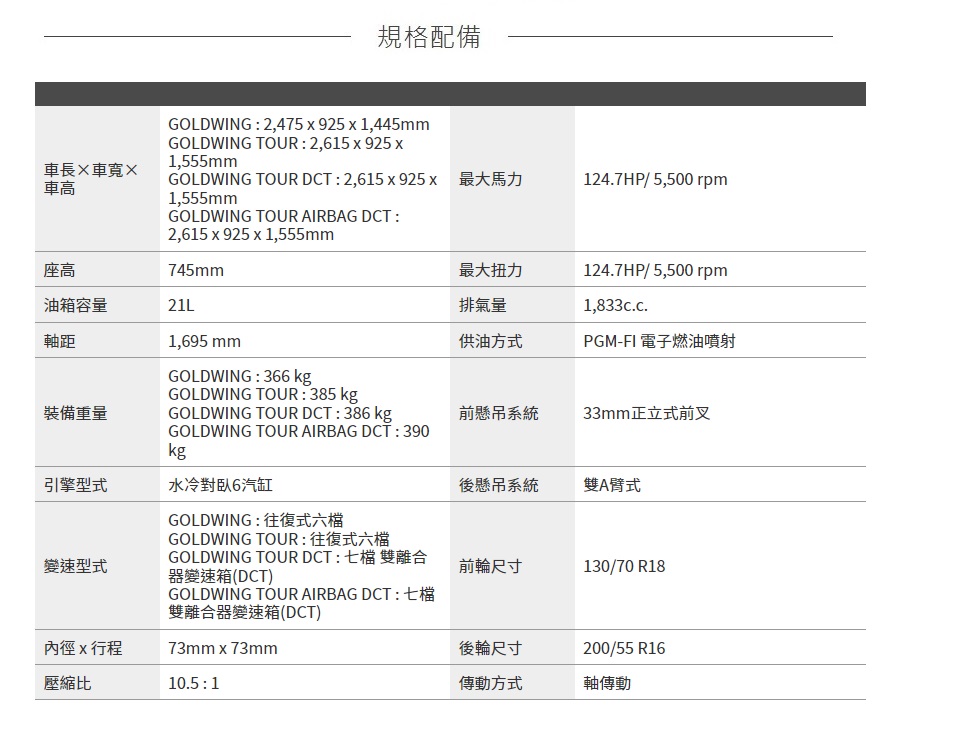This screenshot has height=741, width=958.
Task: Select the 內徑 x 行程 label
Action: (83, 648)
